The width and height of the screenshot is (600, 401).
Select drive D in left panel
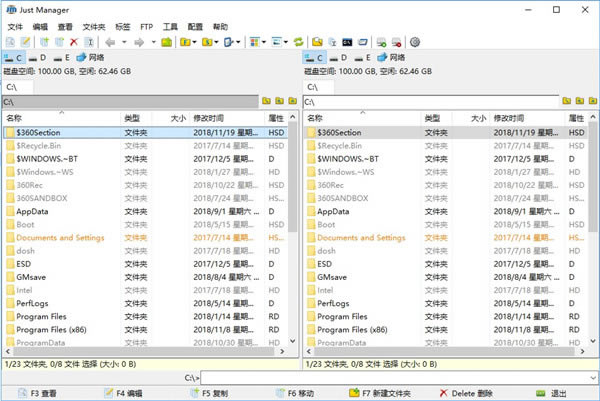(x=38, y=58)
